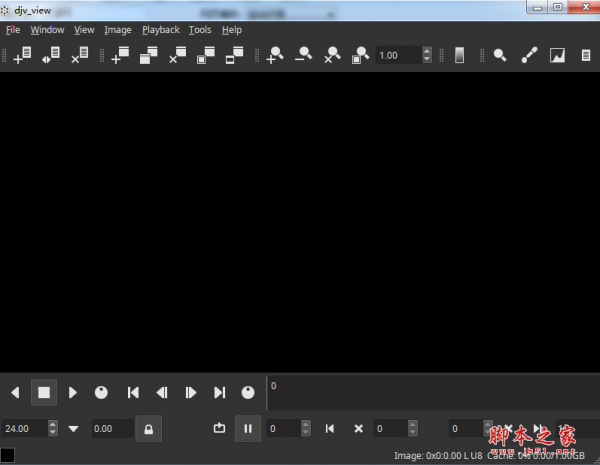
Task: Jump to the start frame
Action: (133, 393)
